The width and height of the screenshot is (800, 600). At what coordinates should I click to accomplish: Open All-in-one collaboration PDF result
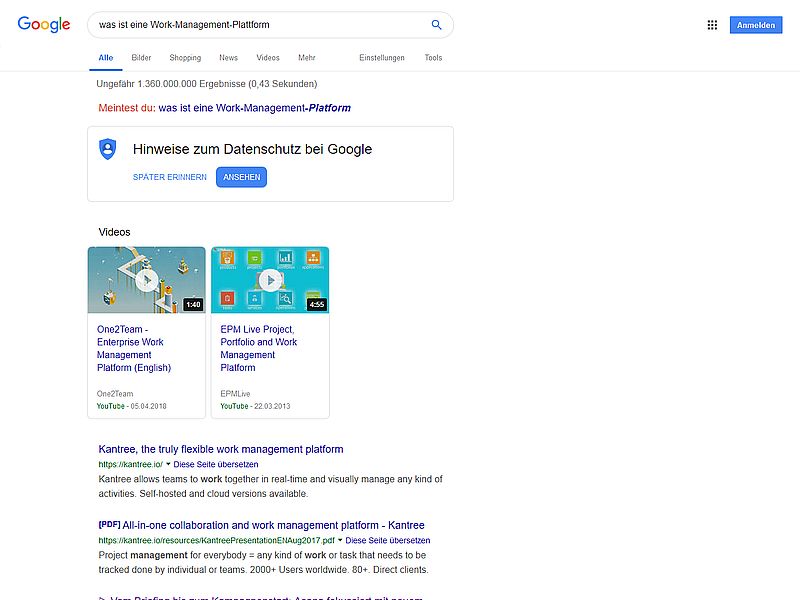click(x=273, y=525)
